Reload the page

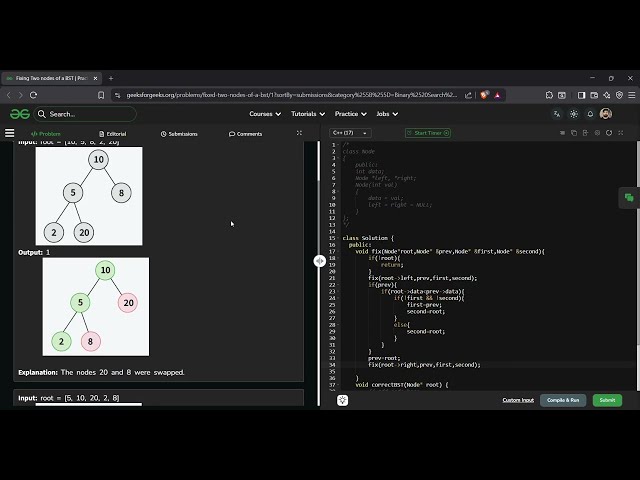tap(33, 95)
